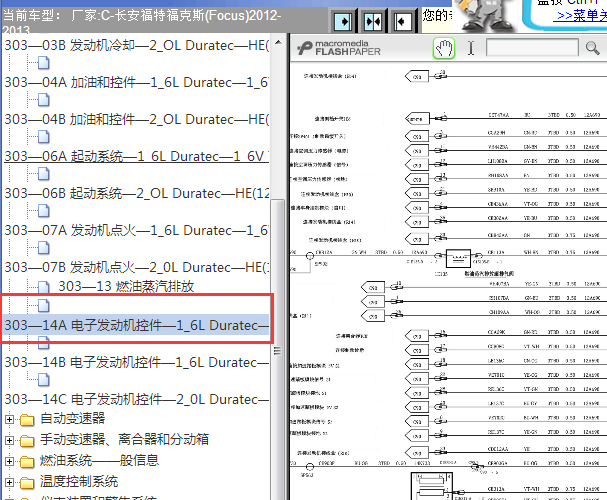Image resolution: width=607 pixels, height=500 pixels.
Task: Click the 自动变速器 folder icon
Action: pyautogui.click(x=27, y=420)
